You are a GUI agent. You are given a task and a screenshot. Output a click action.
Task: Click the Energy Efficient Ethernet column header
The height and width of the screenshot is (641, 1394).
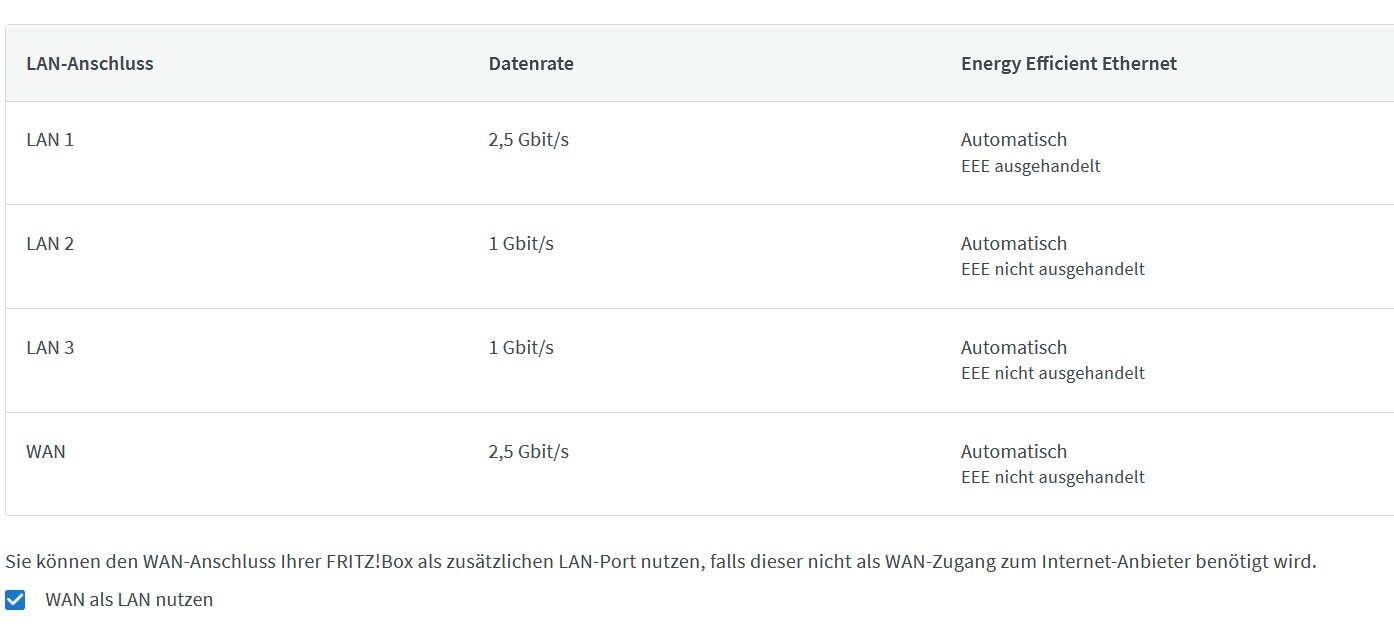(1069, 63)
